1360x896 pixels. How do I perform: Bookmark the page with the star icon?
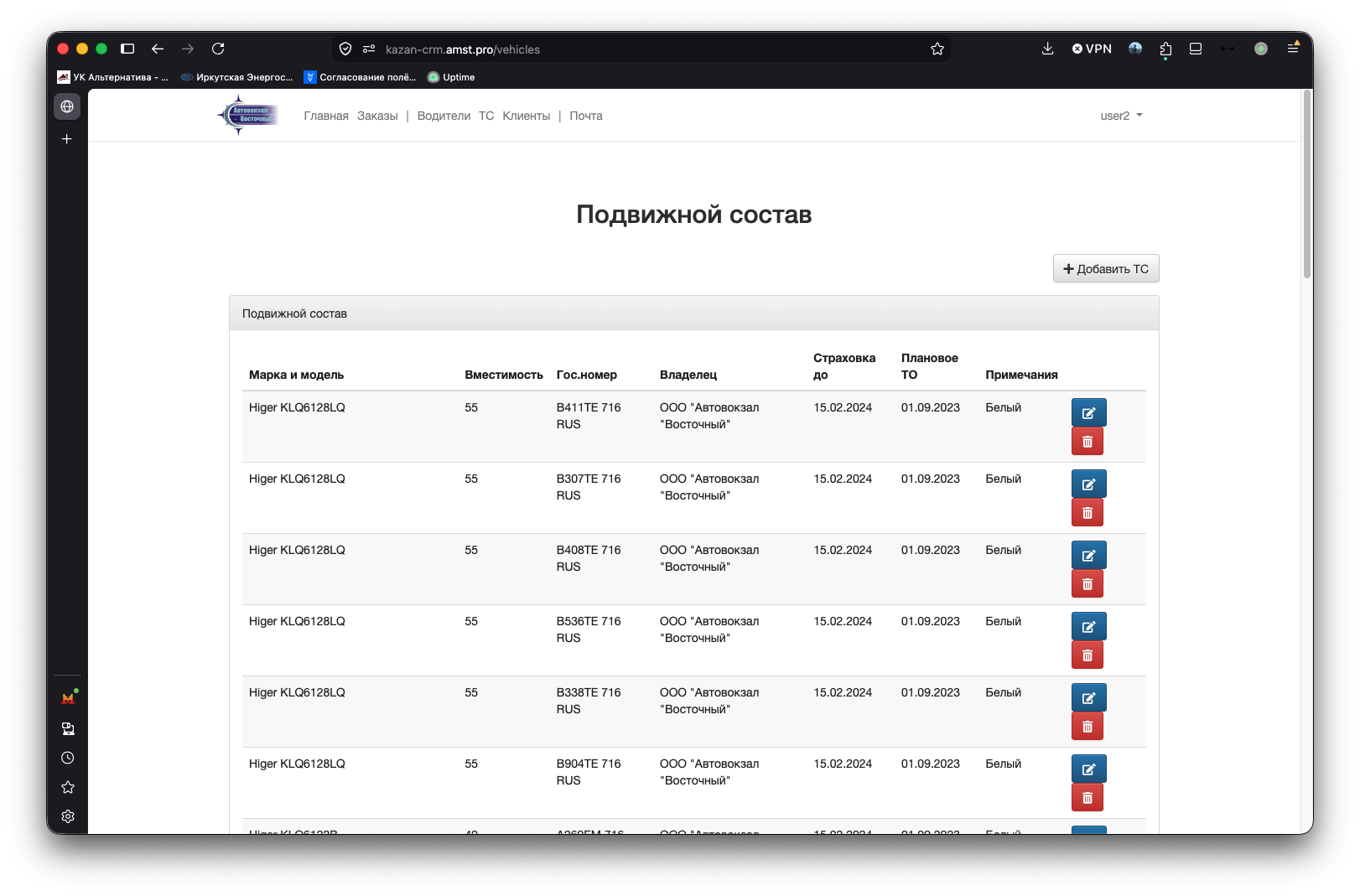937,49
